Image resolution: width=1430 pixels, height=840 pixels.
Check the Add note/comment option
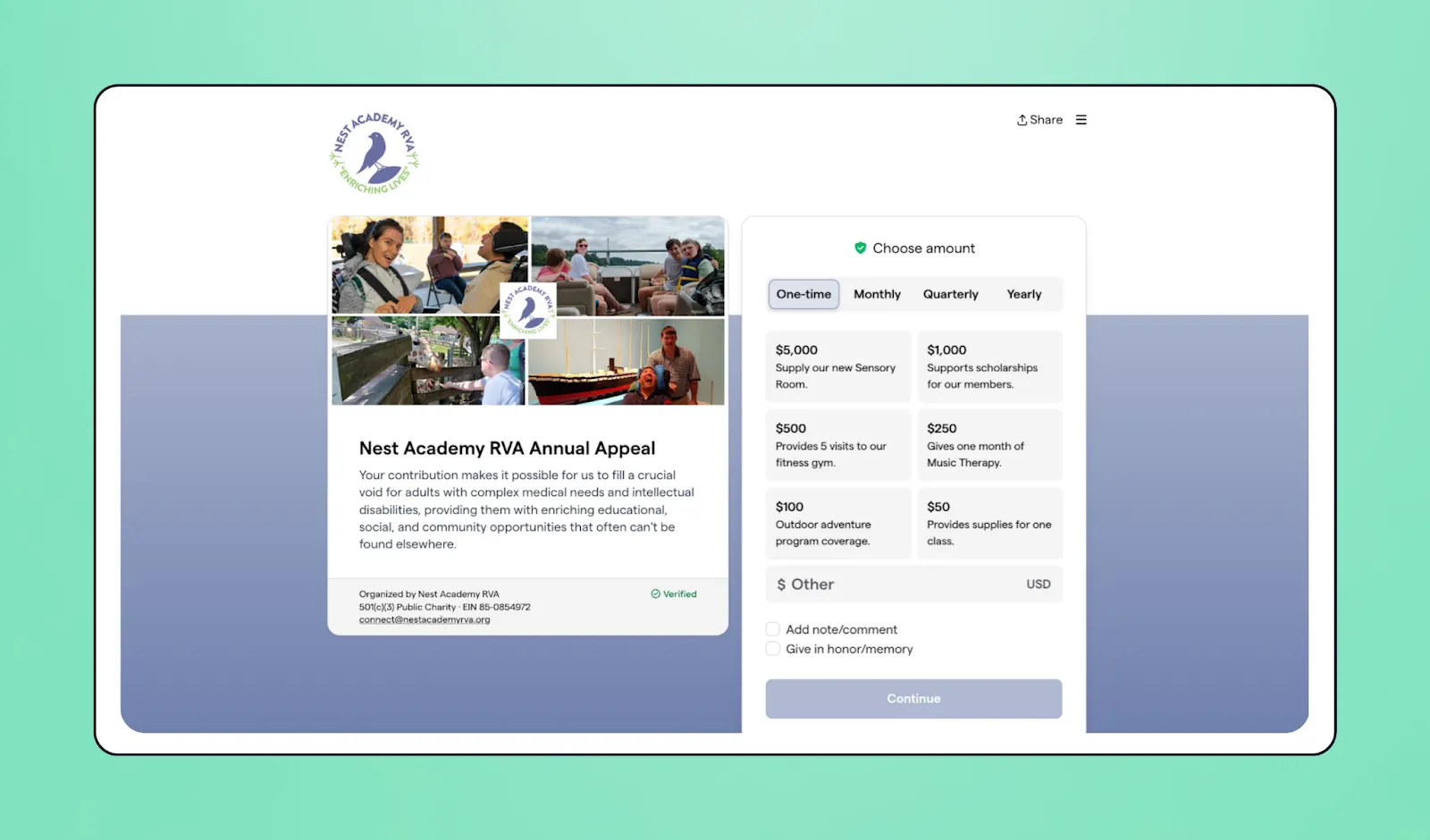pos(772,628)
